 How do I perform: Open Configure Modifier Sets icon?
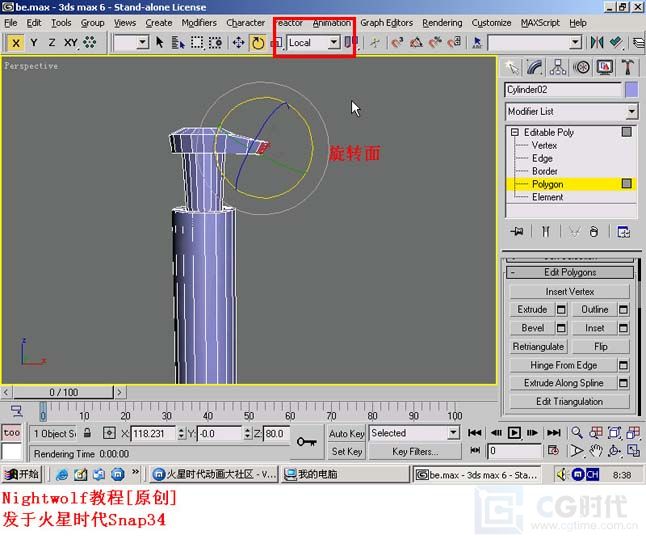623,232
